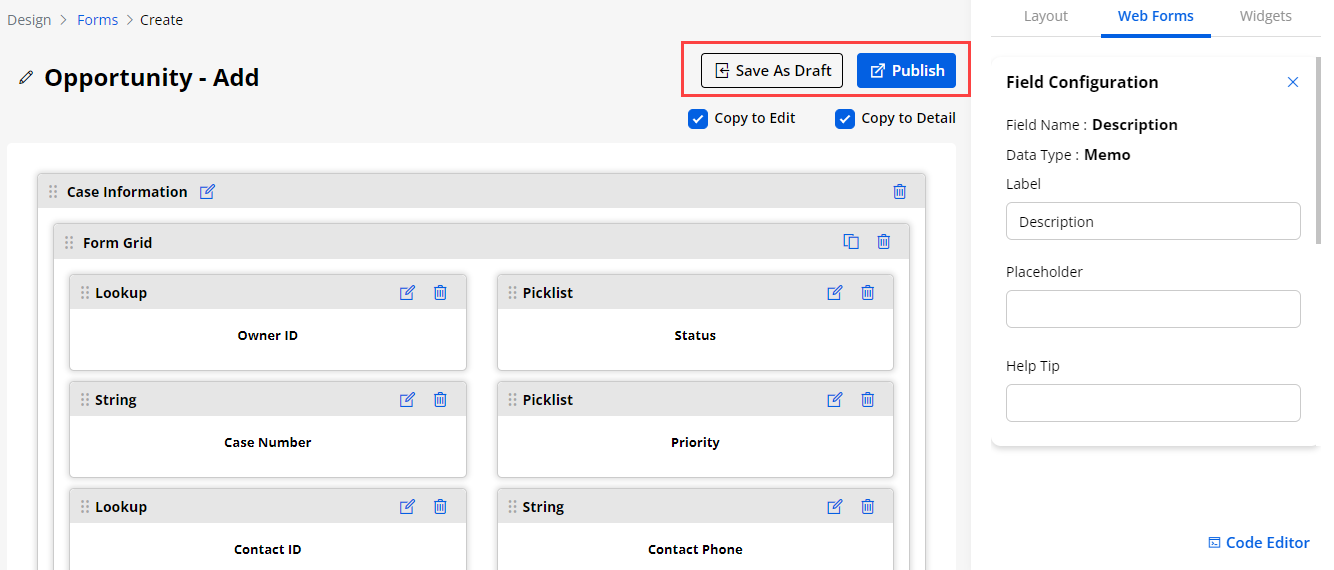The width and height of the screenshot is (1334, 570).
Task: Edit the Priority picklist field
Action: point(834,400)
